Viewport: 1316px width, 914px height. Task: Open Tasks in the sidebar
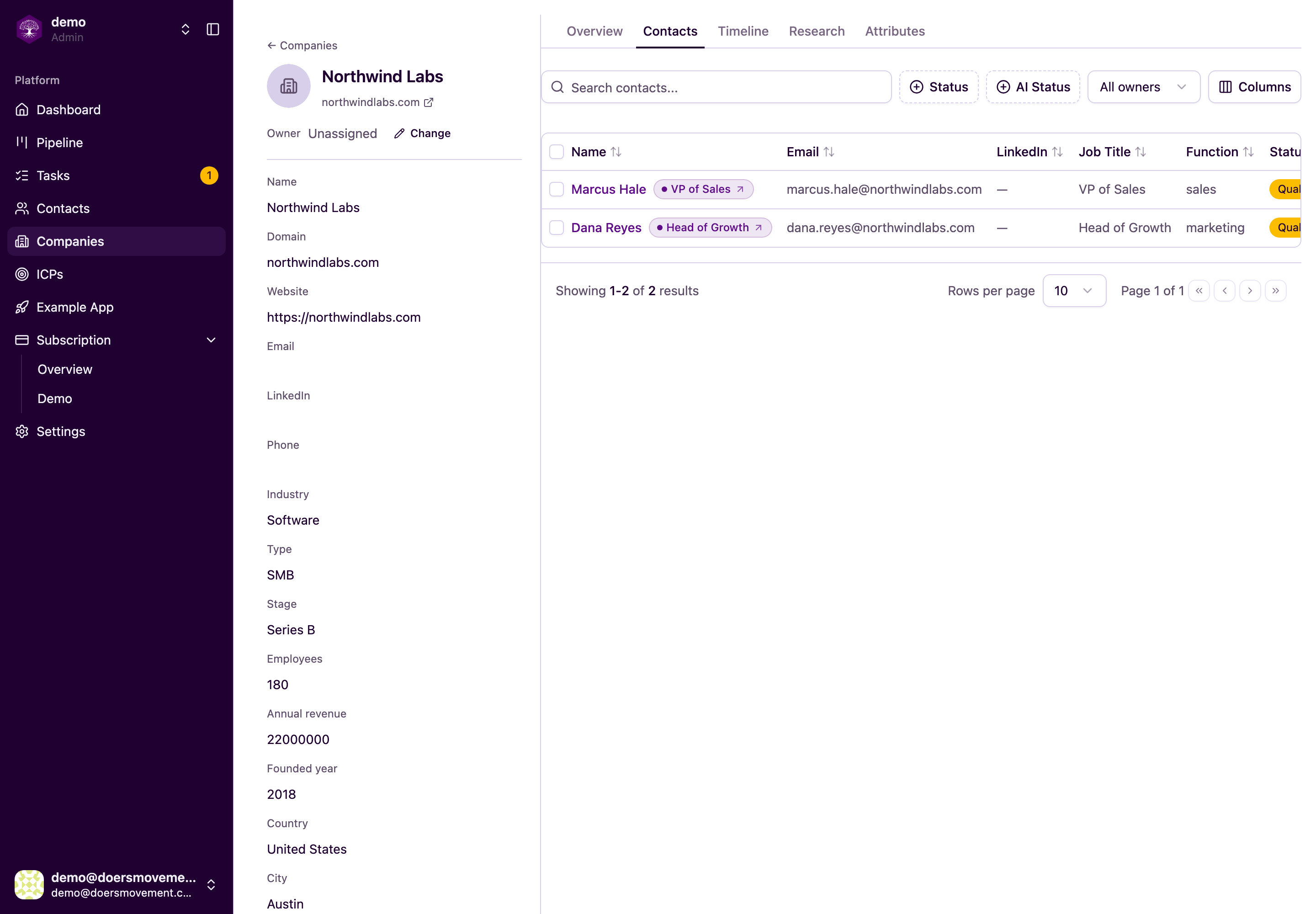click(116, 175)
